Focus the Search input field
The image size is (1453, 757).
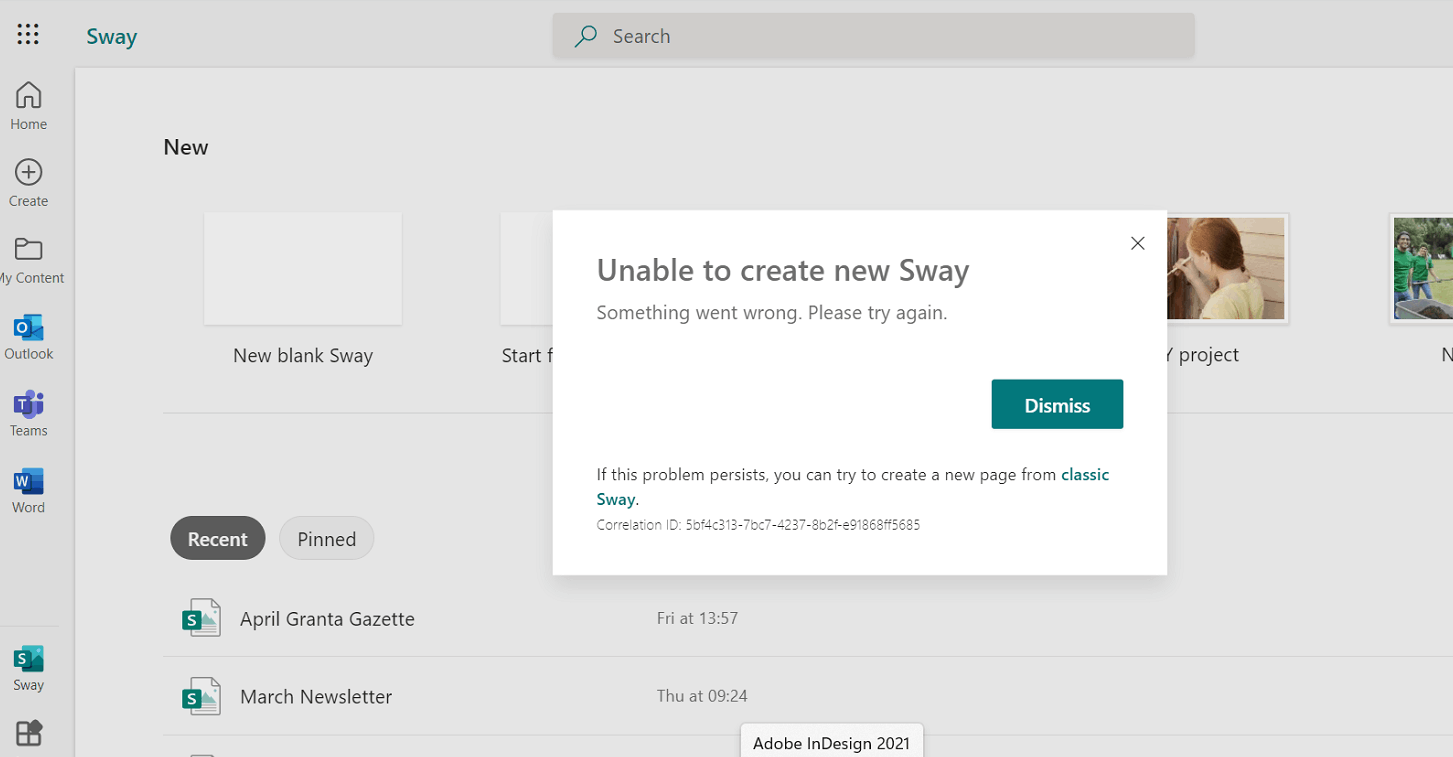[873, 36]
